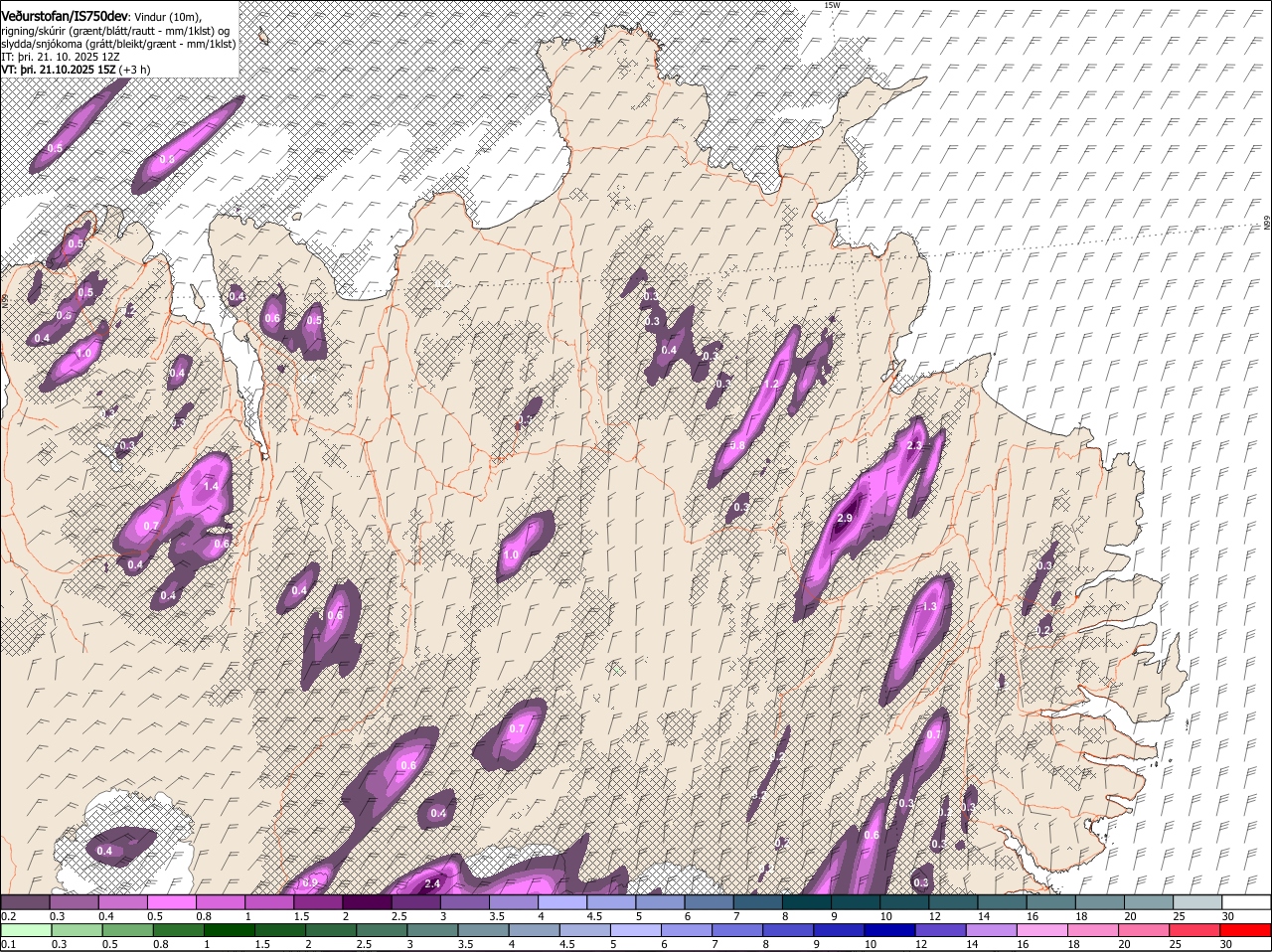
Task: Click the '0.1' tick label in the legend
Action: pyautogui.click(x=9, y=944)
